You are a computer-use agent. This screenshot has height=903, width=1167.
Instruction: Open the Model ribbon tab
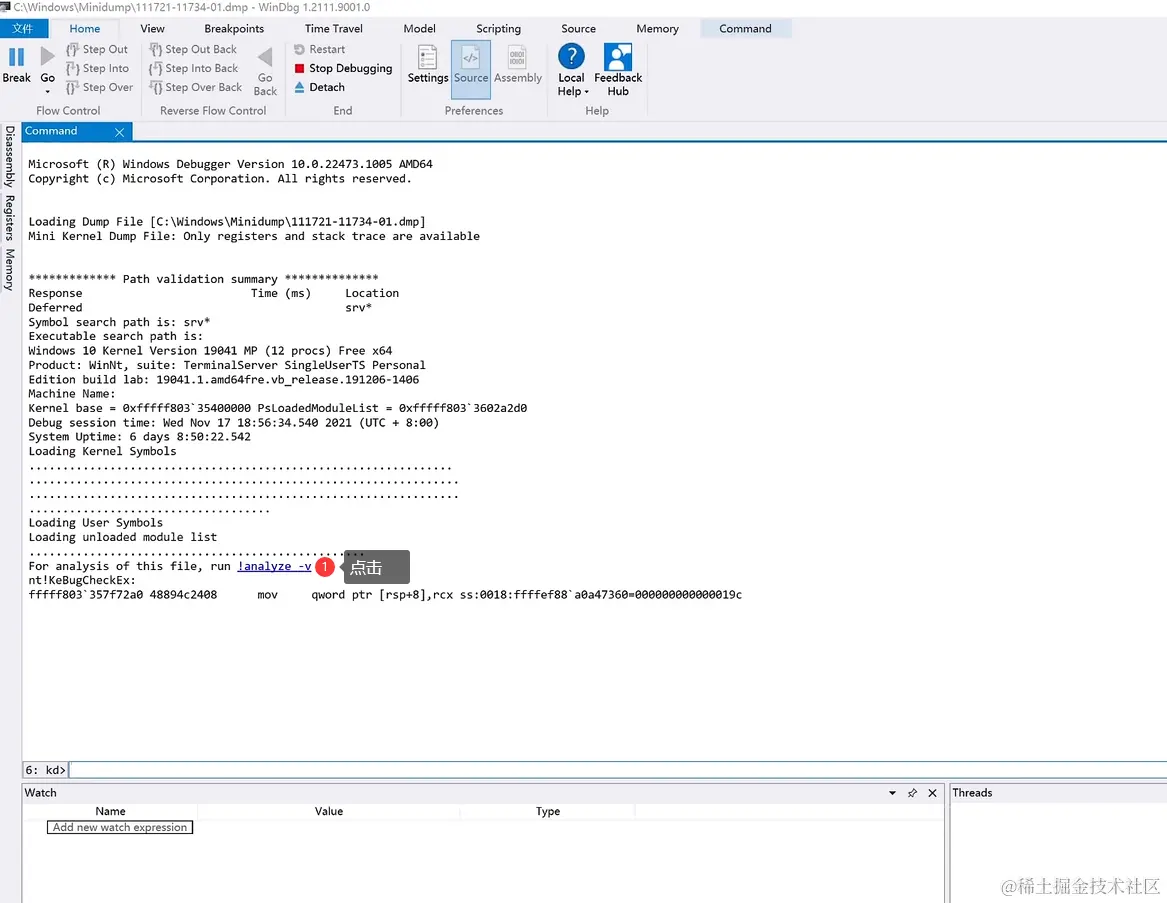[420, 28]
